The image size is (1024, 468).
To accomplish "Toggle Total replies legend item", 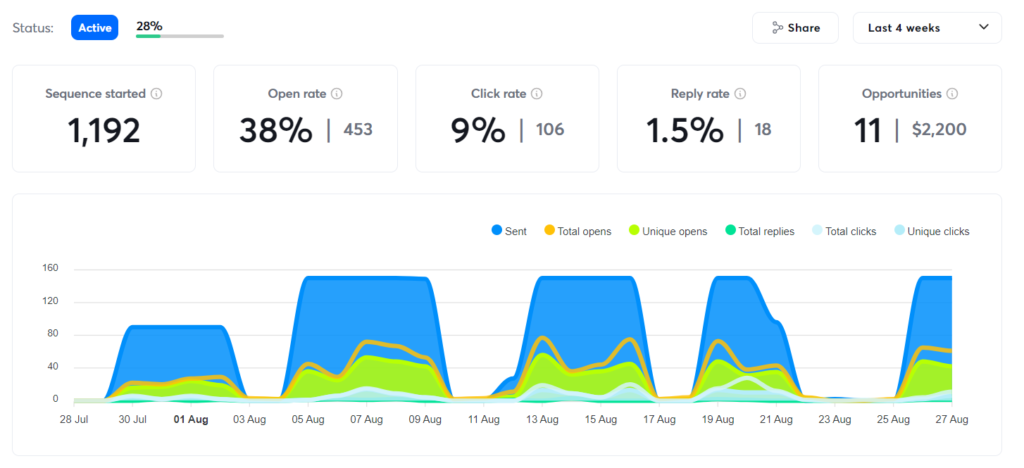I will (758, 231).
